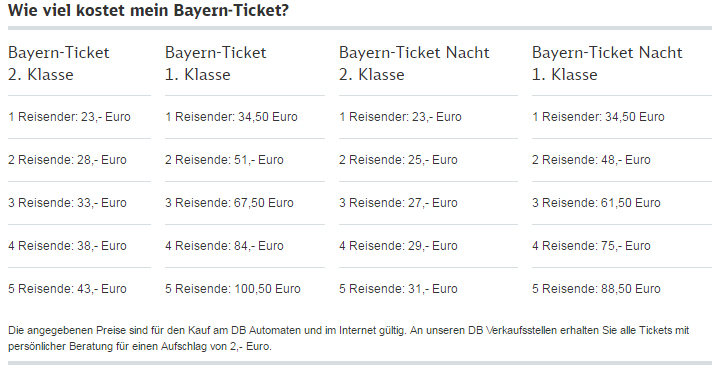Click the '5 Reisende: 31,- Euro' price row
714x365 pixels.
coord(398,289)
